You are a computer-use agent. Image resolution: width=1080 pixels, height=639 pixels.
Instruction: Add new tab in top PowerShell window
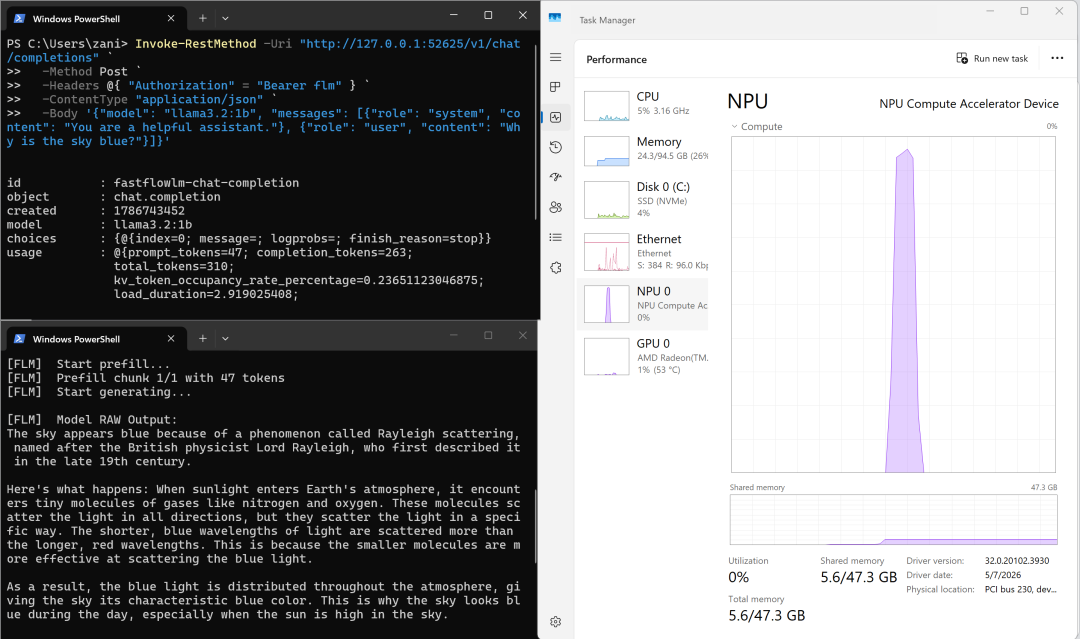(x=202, y=19)
